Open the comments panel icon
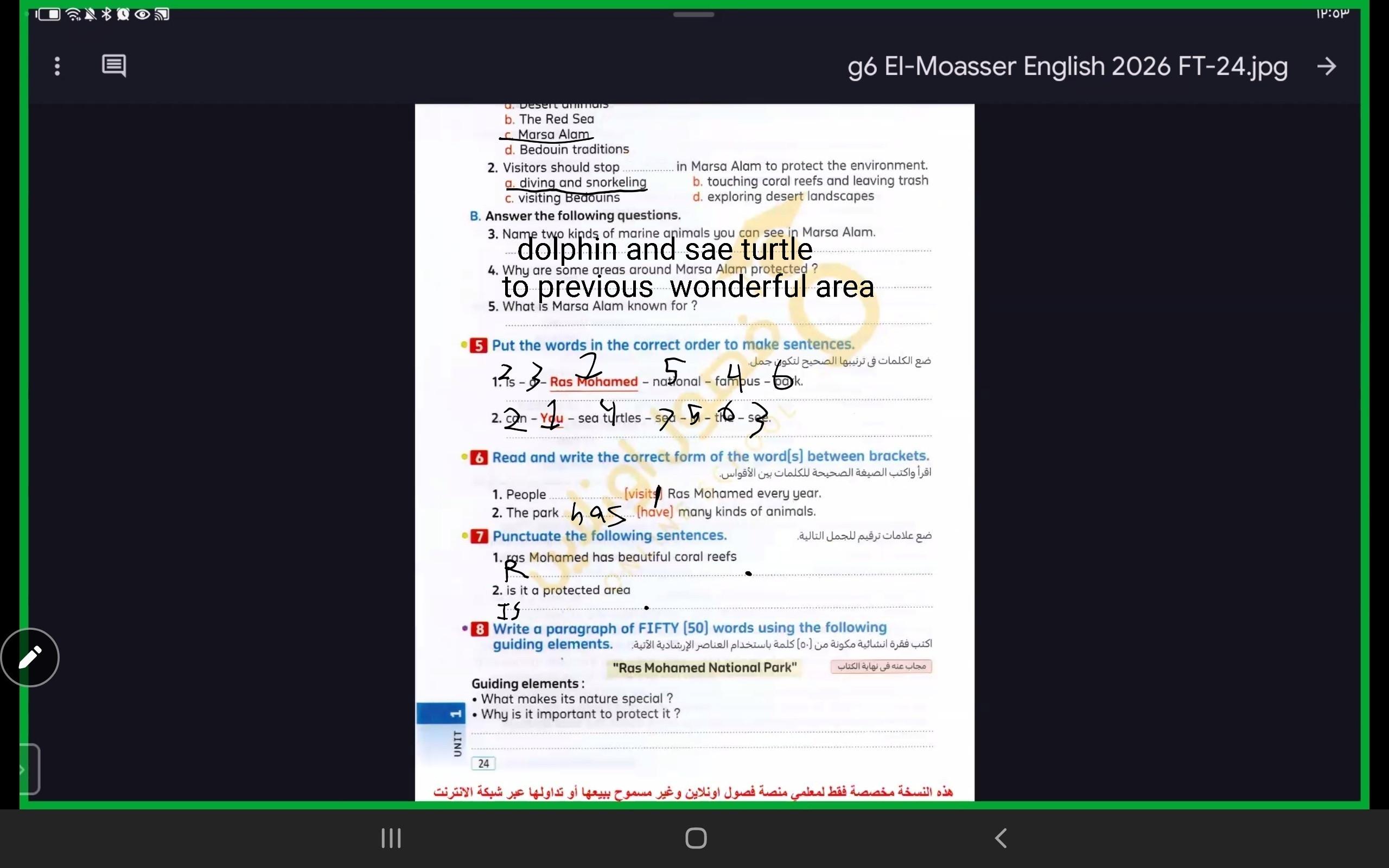1389x868 pixels. point(113,66)
